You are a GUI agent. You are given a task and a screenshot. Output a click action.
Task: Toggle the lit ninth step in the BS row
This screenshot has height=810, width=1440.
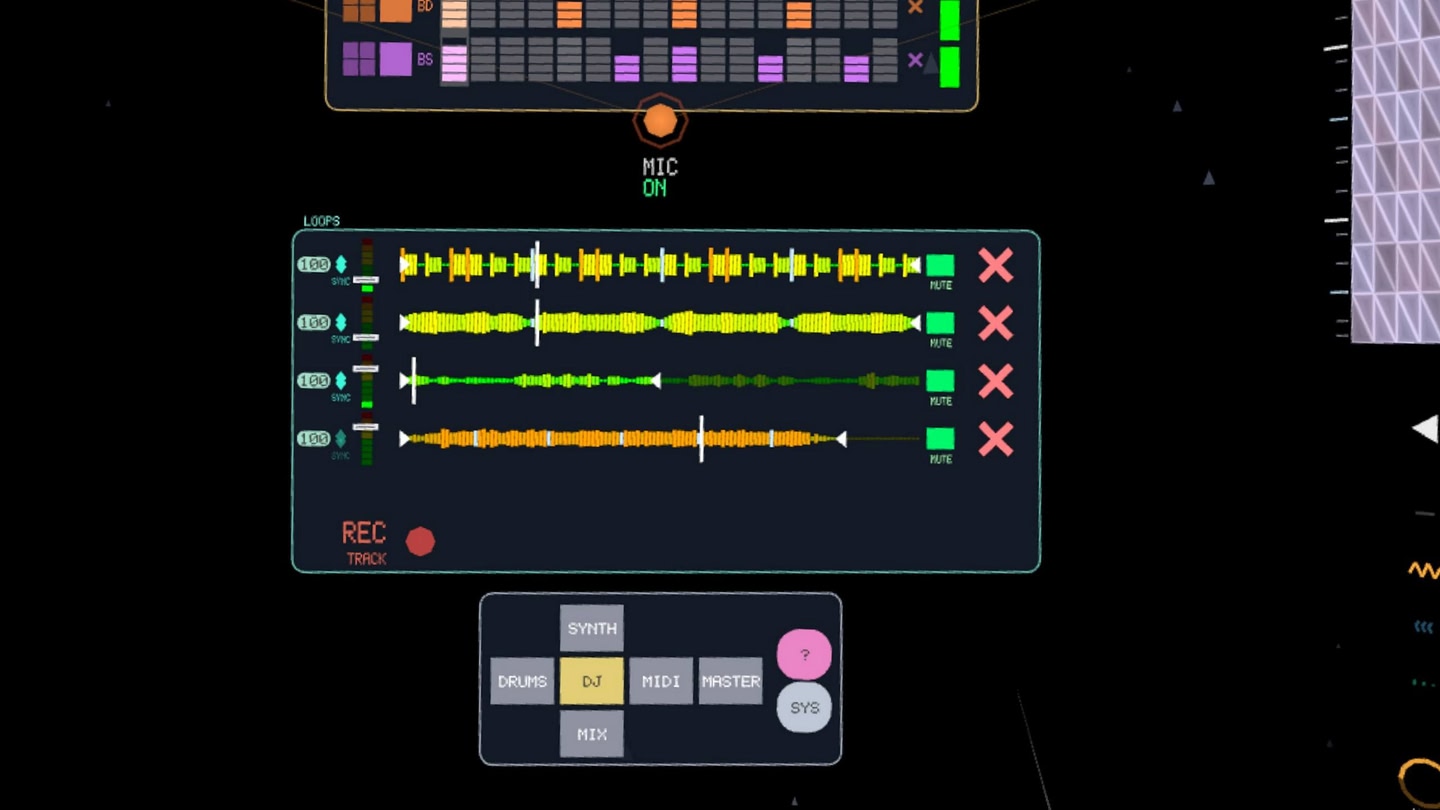click(x=685, y=64)
